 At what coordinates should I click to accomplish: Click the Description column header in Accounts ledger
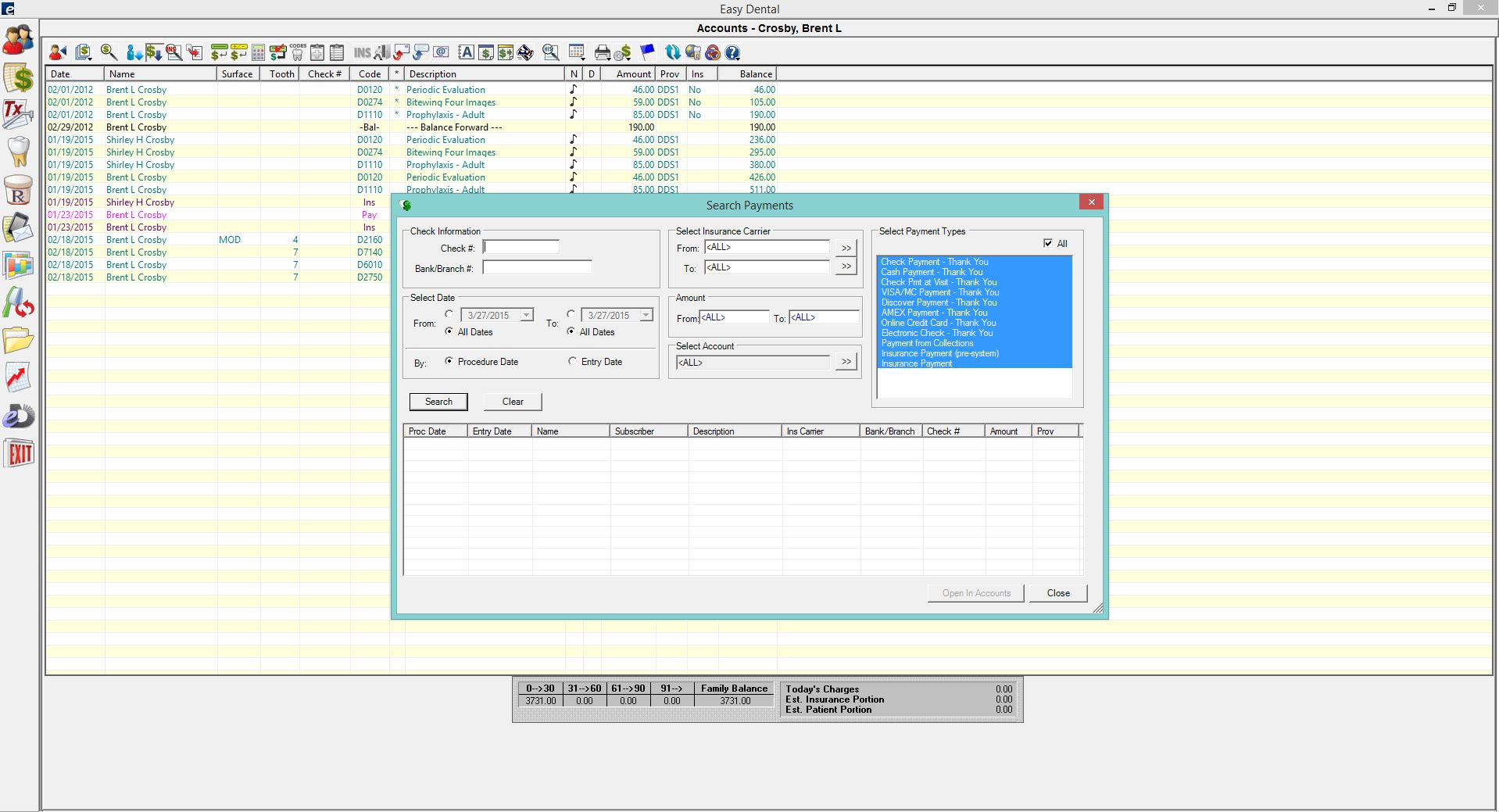click(484, 74)
